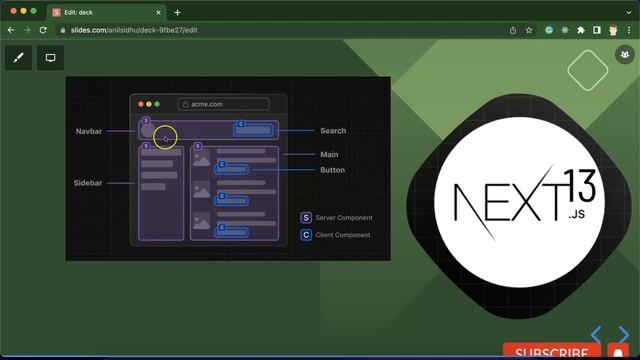Open the Chrome profile avatar
The width and height of the screenshot is (640, 360).
click(613, 30)
